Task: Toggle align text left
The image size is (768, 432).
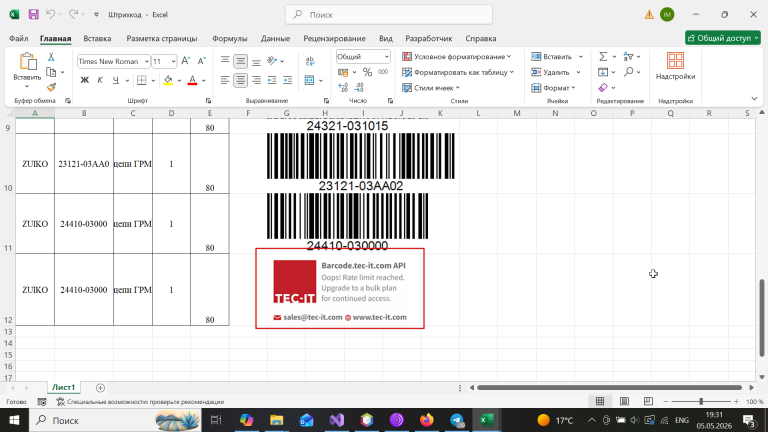Action: point(225,80)
